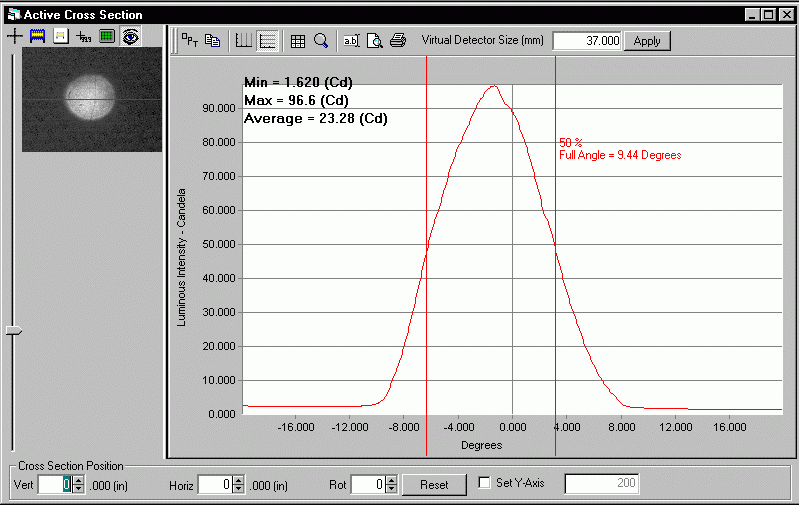Decrease the Vert value with down arrow

tap(78, 489)
